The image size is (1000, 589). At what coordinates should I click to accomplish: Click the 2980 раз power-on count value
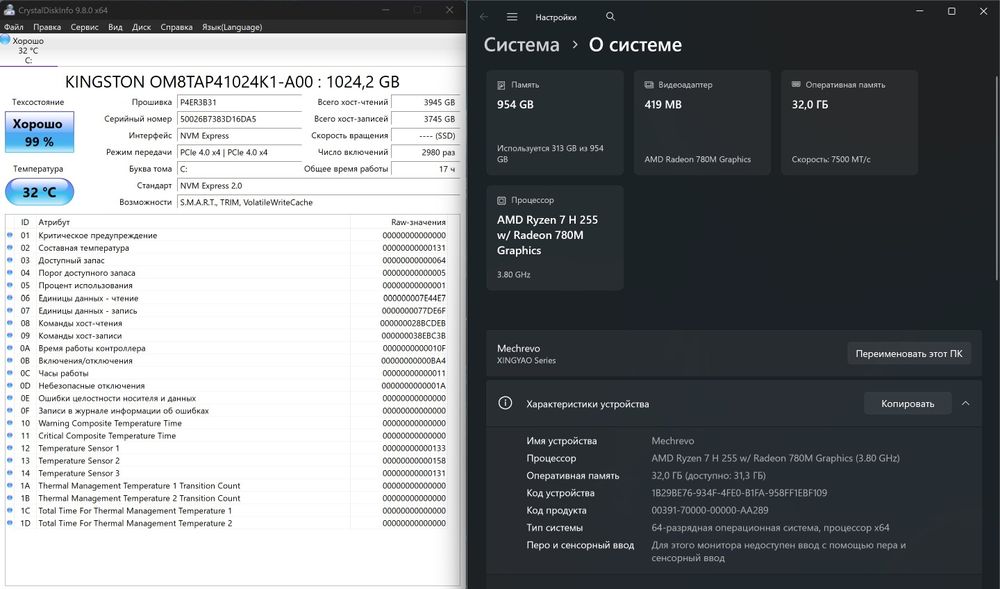425,152
